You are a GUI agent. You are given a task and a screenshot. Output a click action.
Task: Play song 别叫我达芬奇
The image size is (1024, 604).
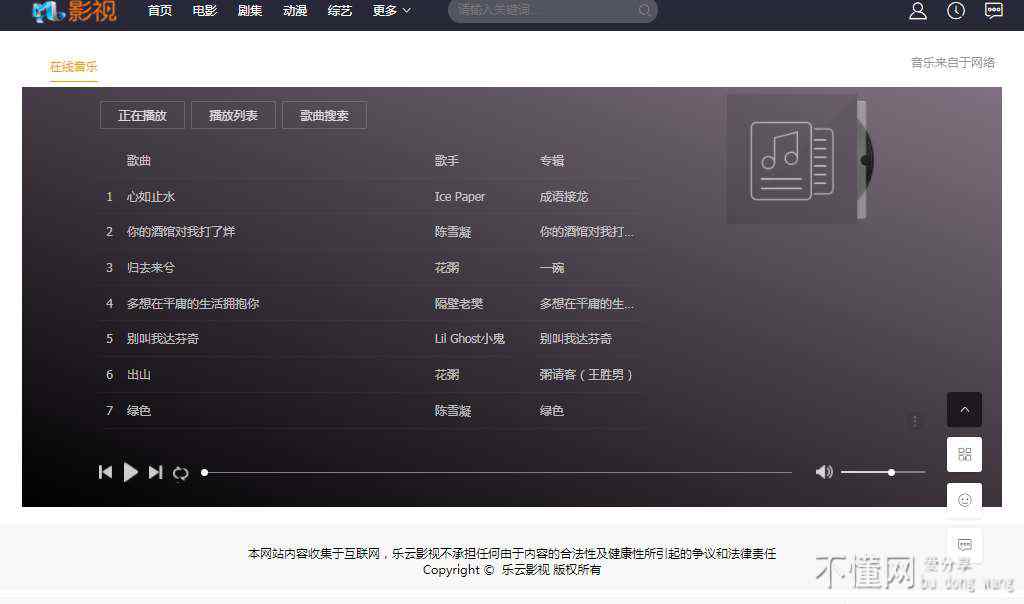163,339
